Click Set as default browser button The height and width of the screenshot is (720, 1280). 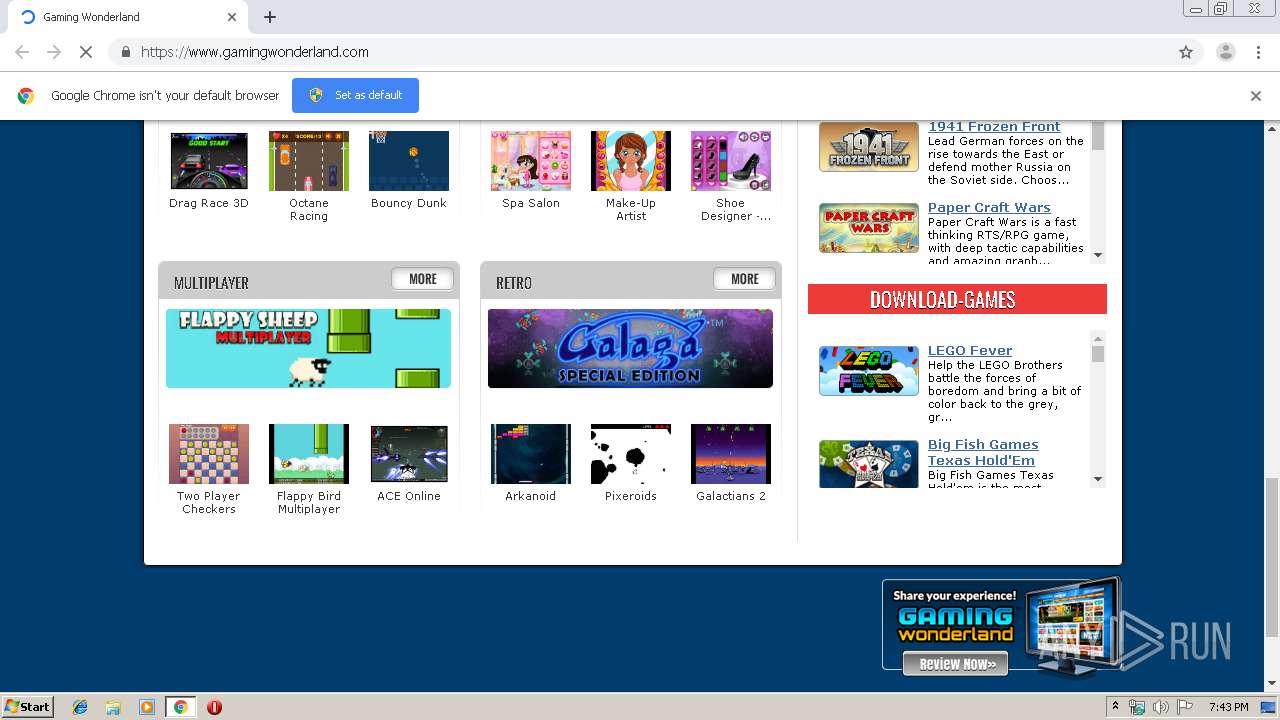pos(355,95)
